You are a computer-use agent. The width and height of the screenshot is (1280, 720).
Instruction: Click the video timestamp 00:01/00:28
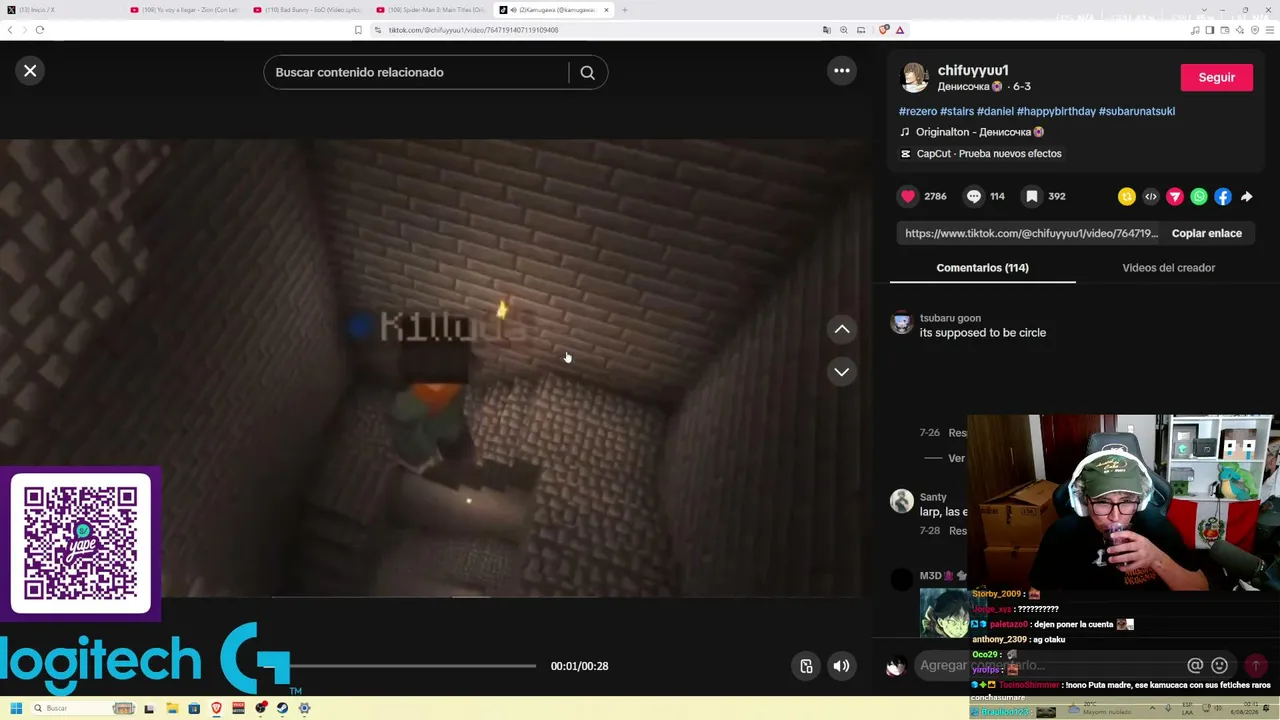(579, 666)
